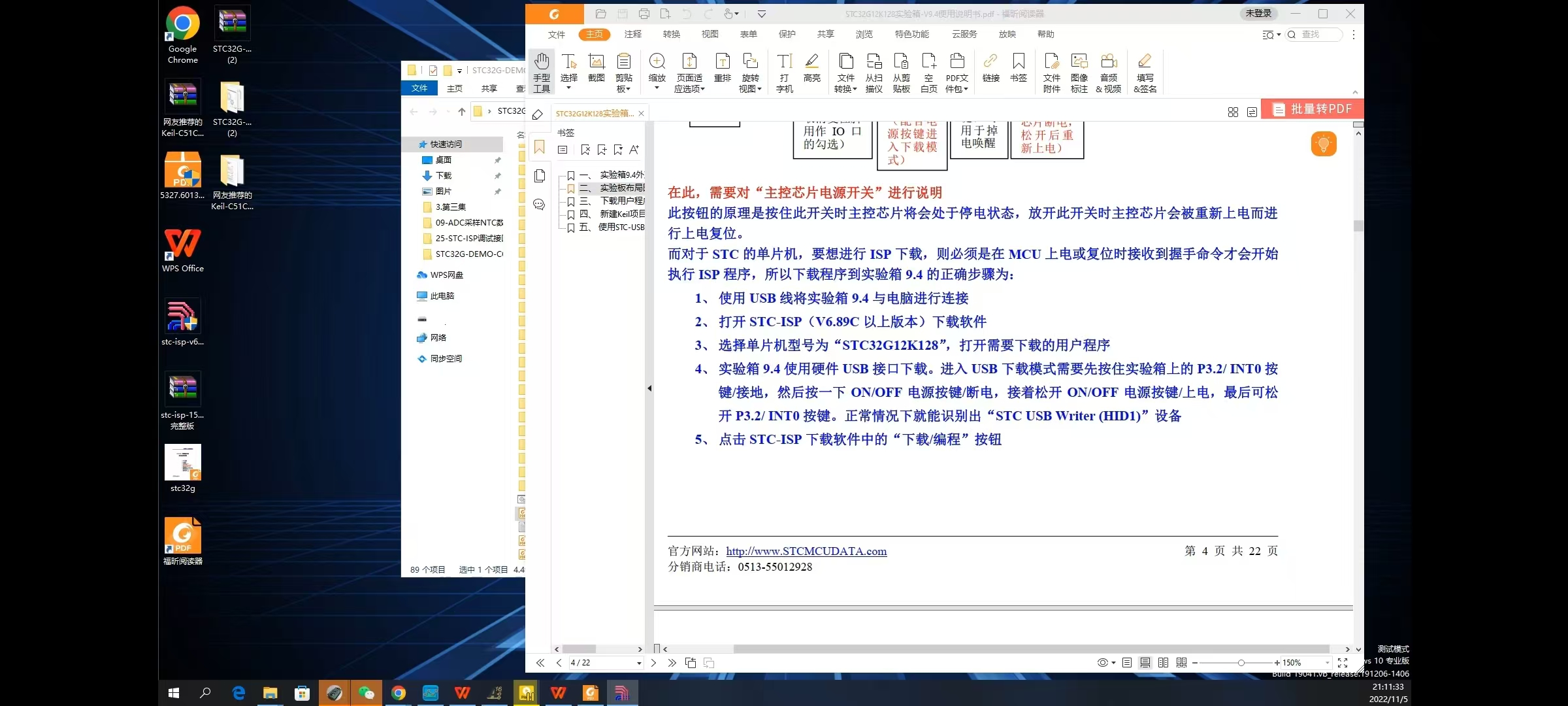Image resolution: width=1568 pixels, height=706 pixels.
Task: Toggle the checkbox icon in Explorer quick toolbar
Action: click(x=433, y=71)
